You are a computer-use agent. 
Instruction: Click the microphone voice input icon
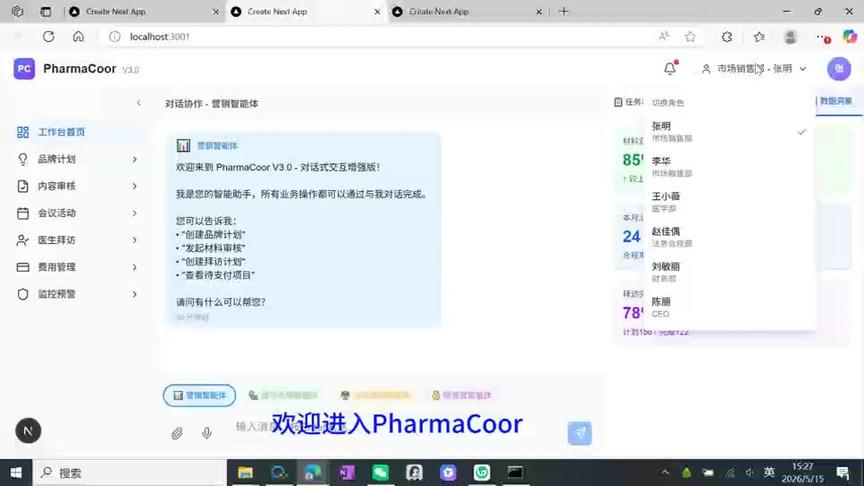207,433
